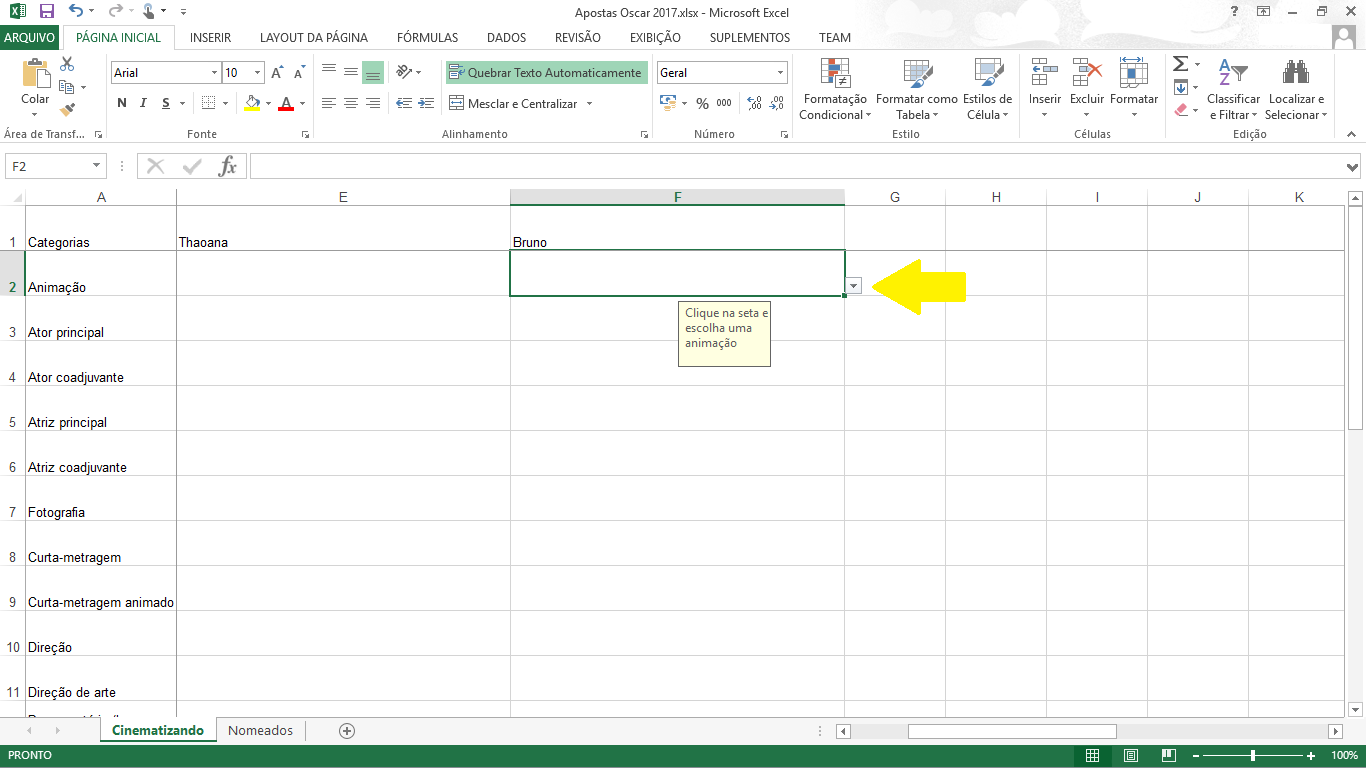The height and width of the screenshot is (768, 1366).
Task: Expand the formula bar
Action: (1353, 167)
